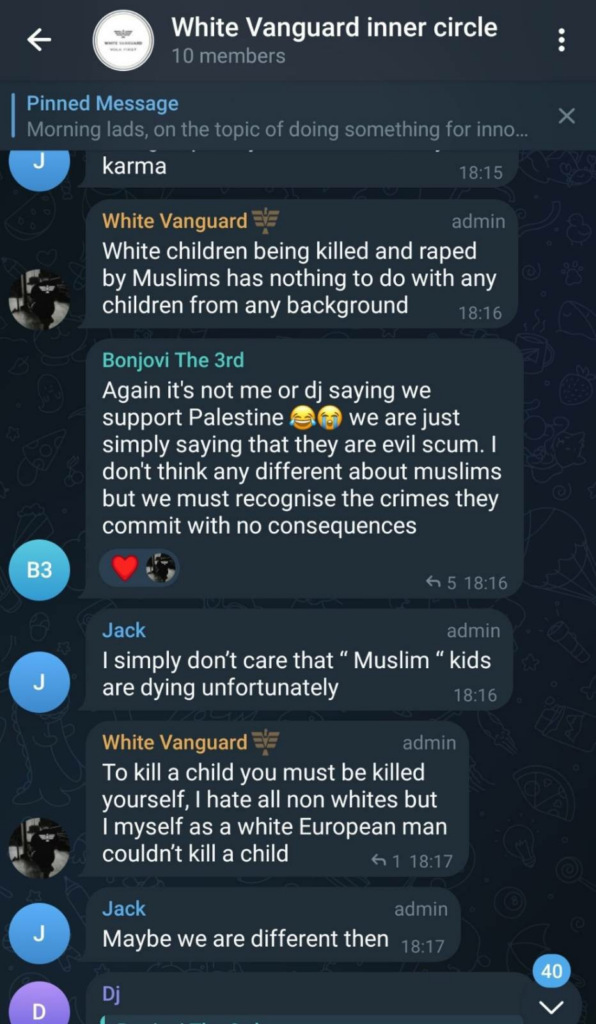
Task: Toggle the red heart reaction
Action: pos(124,568)
